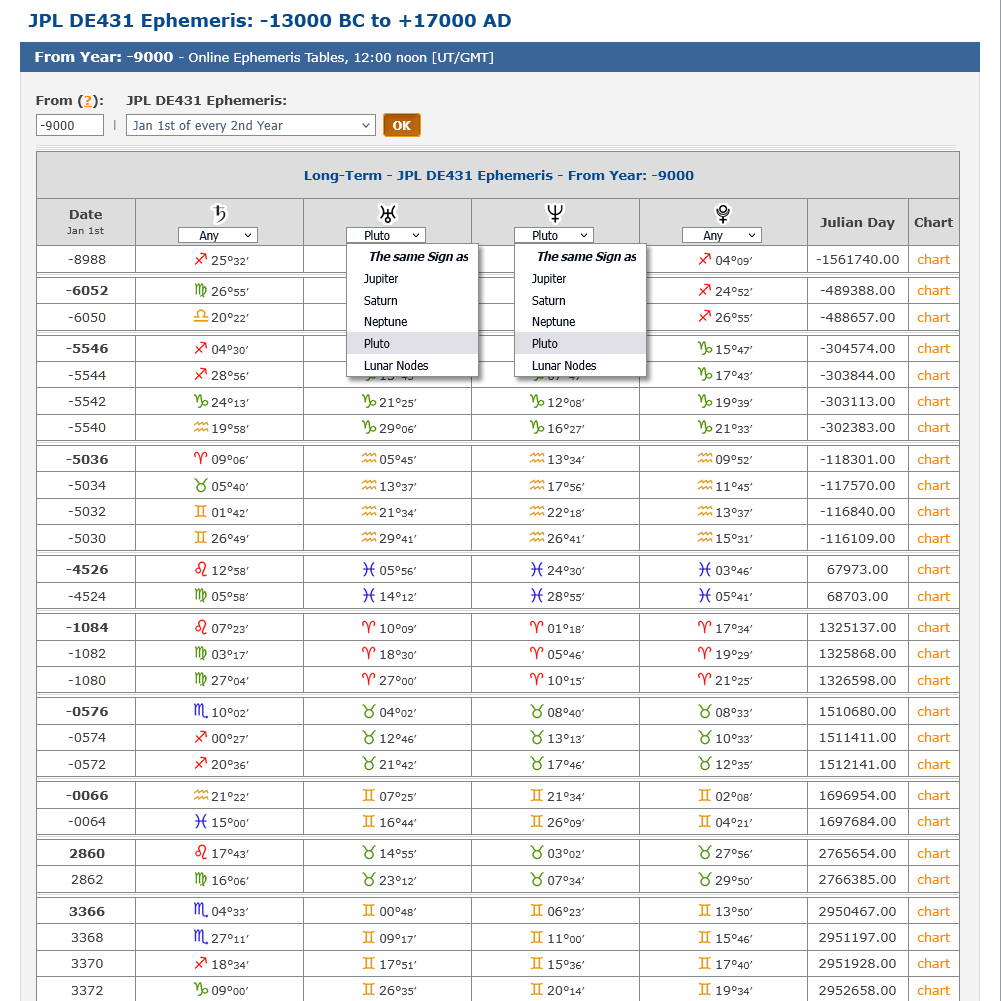1001x1001 pixels.
Task: Click Julian Day value 2765654.00
Action: 857,854
